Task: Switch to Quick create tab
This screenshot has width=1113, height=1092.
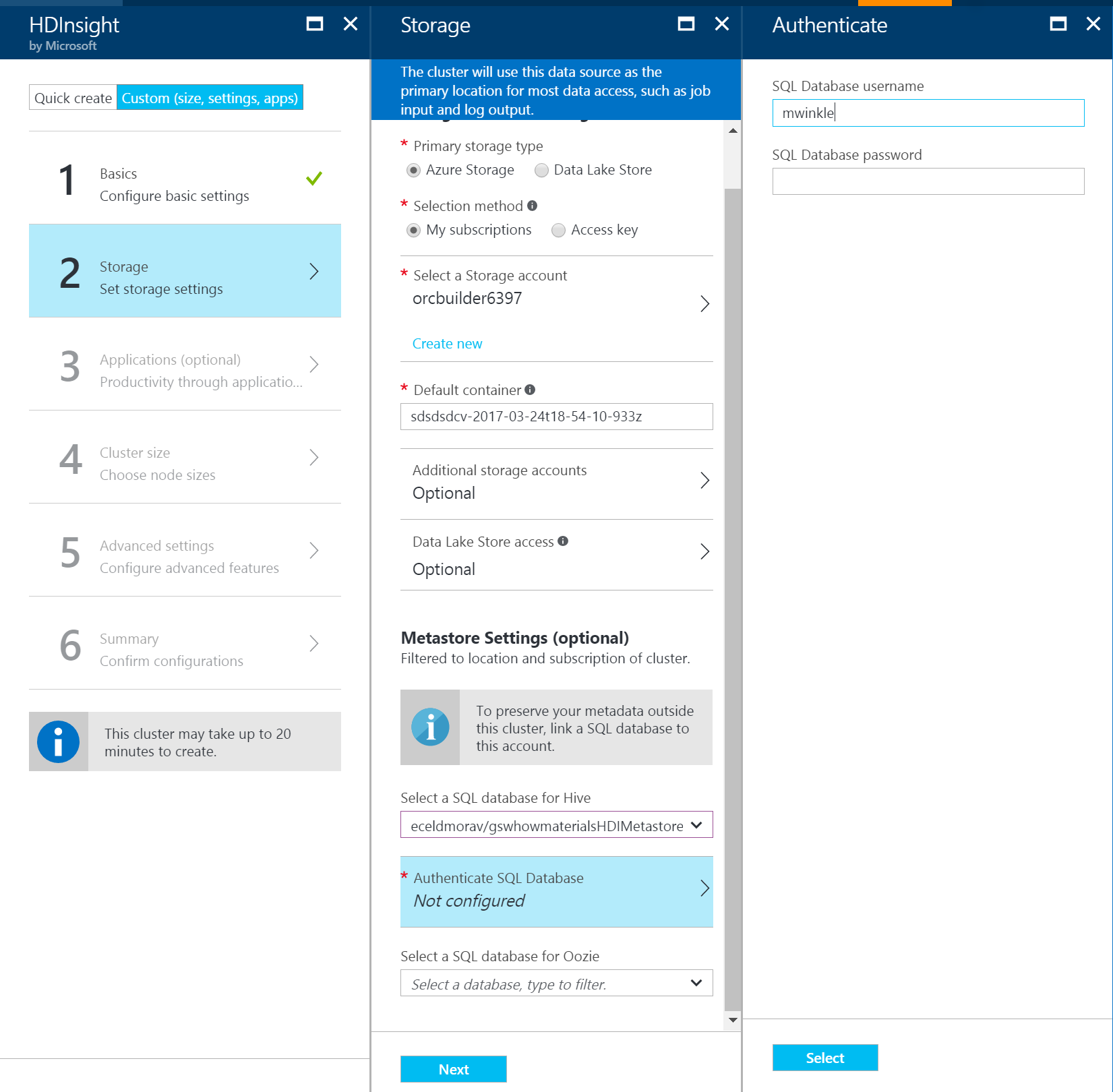Action: [x=73, y=98]
